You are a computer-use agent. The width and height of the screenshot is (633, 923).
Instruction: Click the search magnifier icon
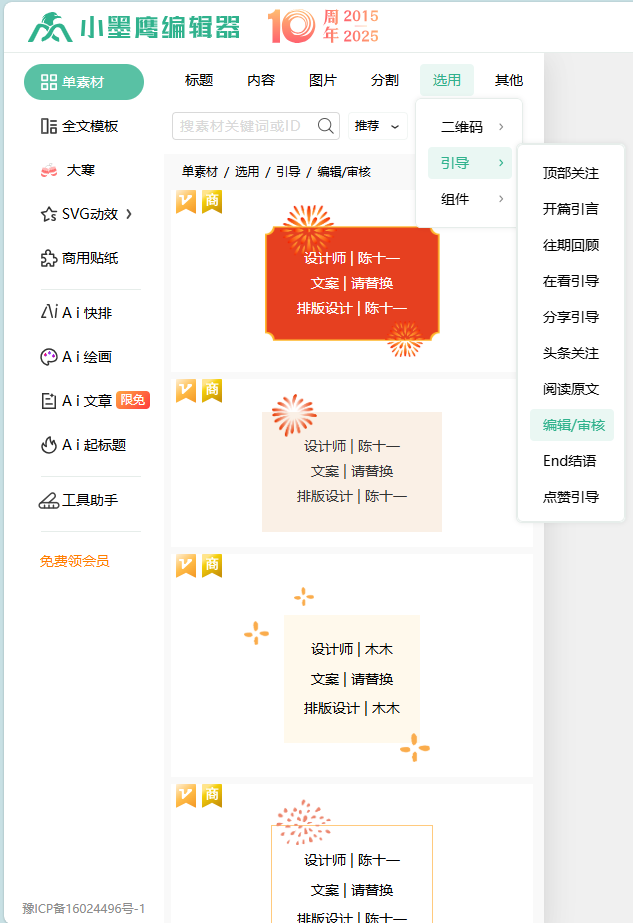tap(326, 126)
